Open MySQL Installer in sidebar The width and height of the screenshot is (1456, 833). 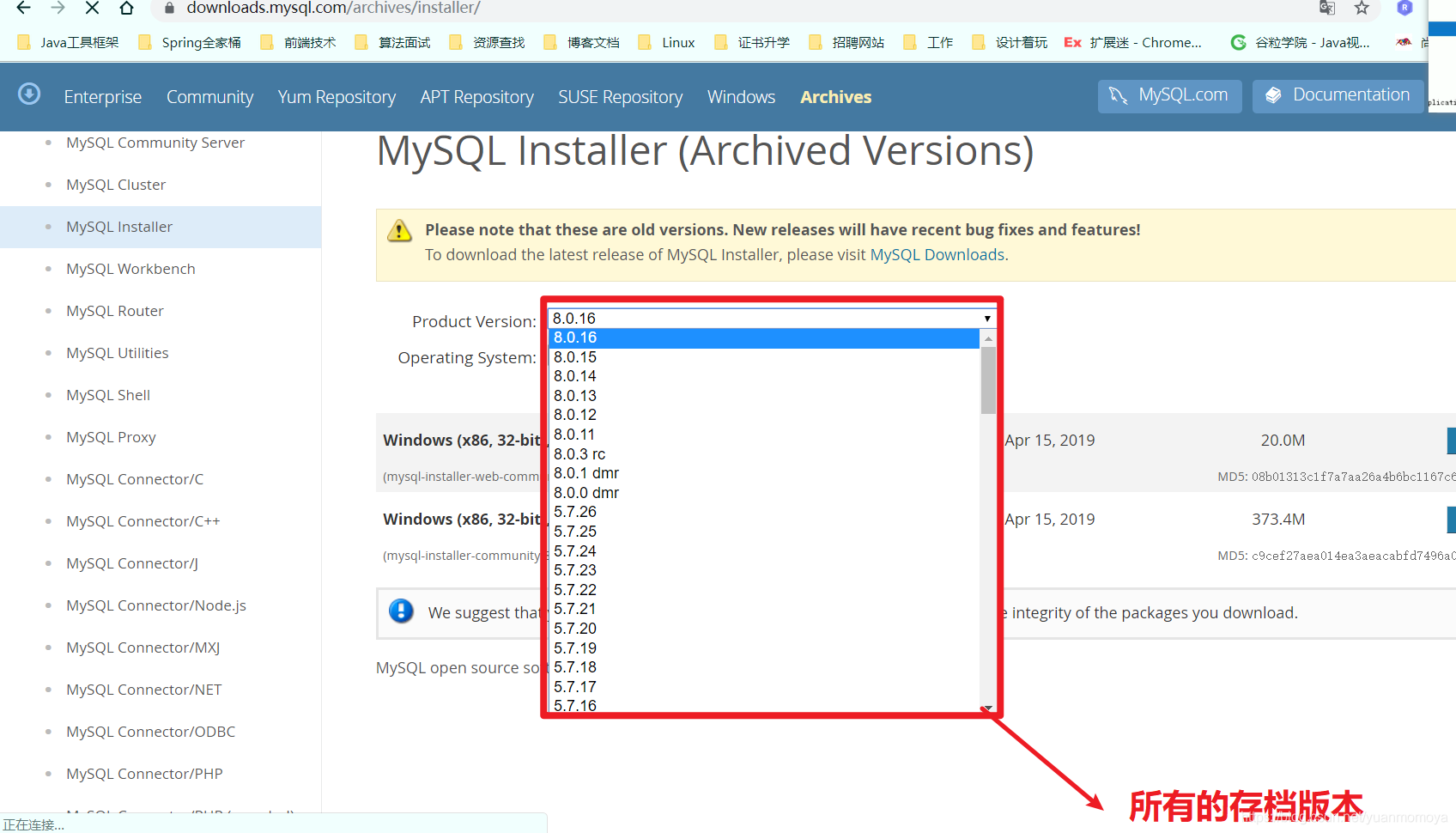pyautogui.click(x=119, y=227)
